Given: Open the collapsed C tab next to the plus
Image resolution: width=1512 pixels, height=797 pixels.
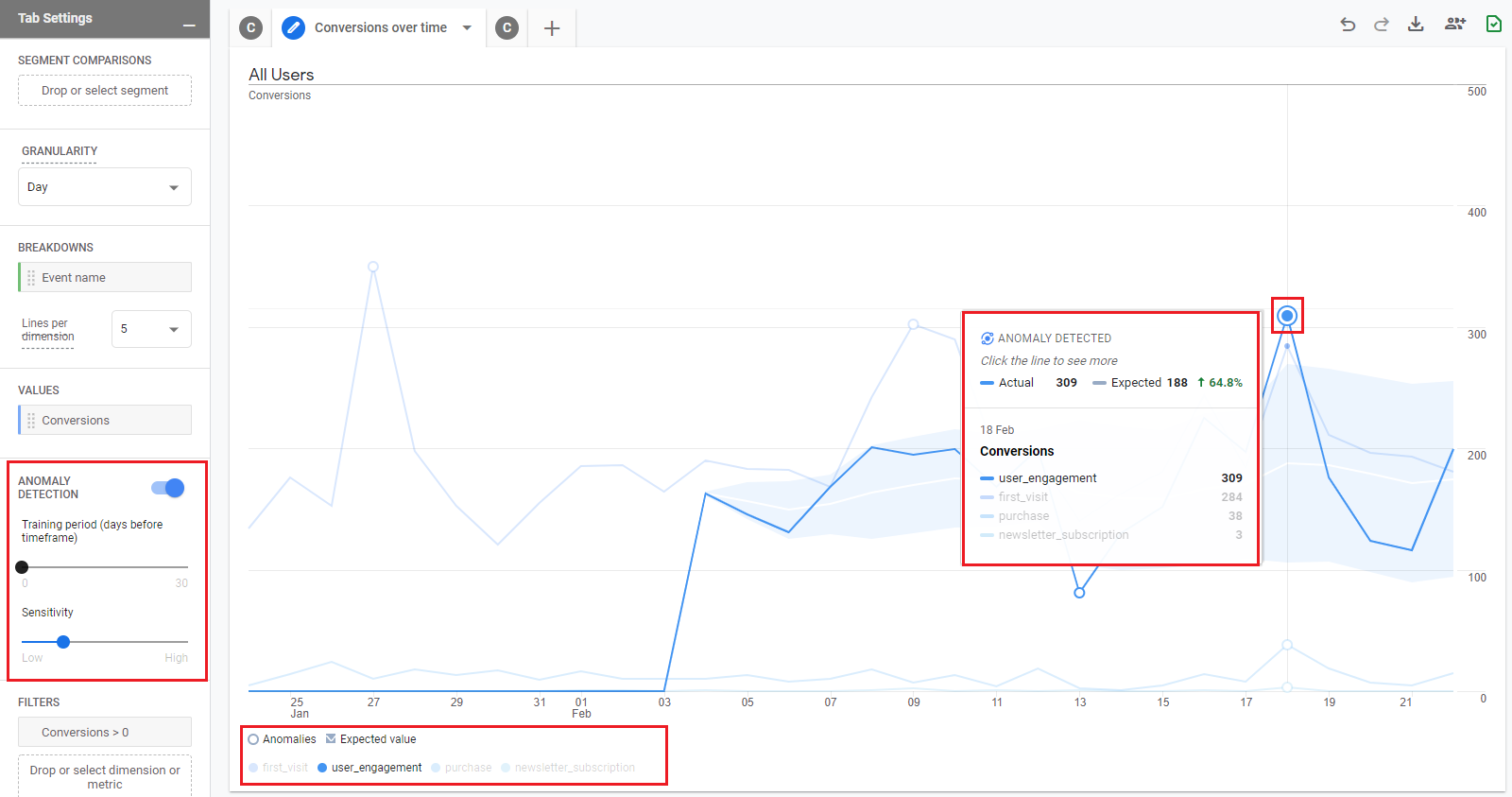Looking at the screenshot, I should coord(507,28).
